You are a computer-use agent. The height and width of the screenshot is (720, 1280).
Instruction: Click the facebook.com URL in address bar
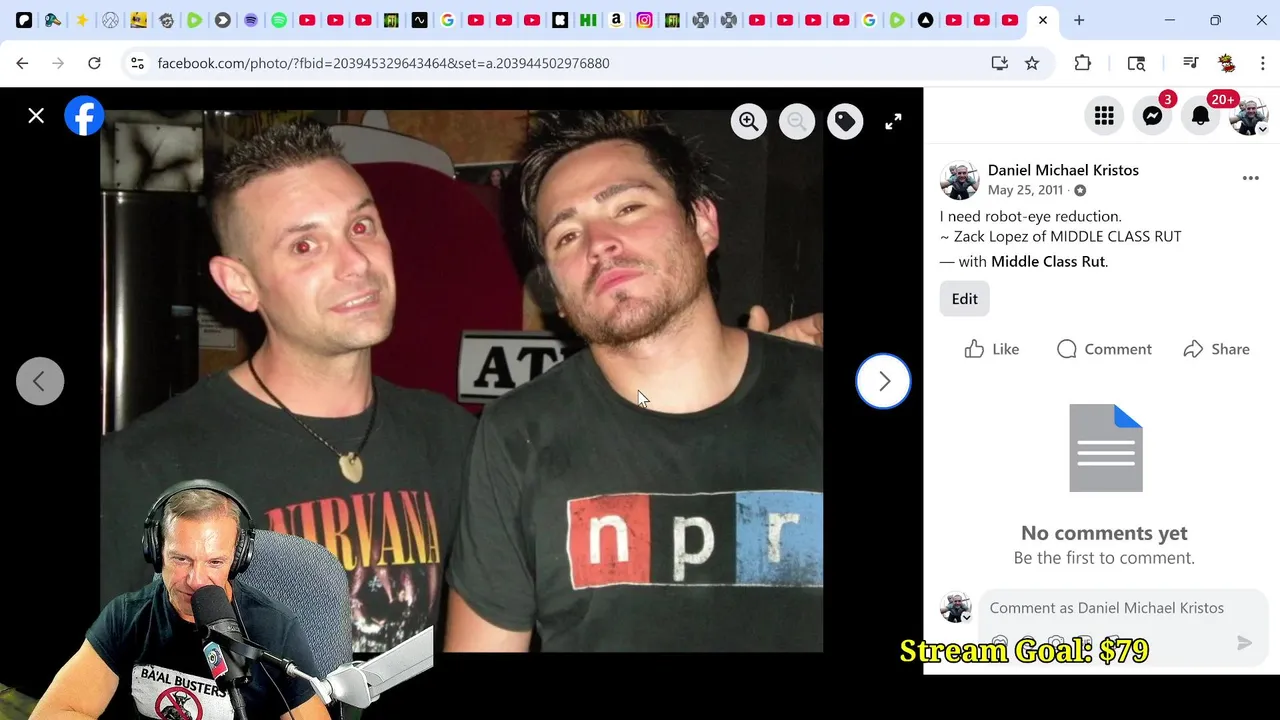tap(383, 63)
